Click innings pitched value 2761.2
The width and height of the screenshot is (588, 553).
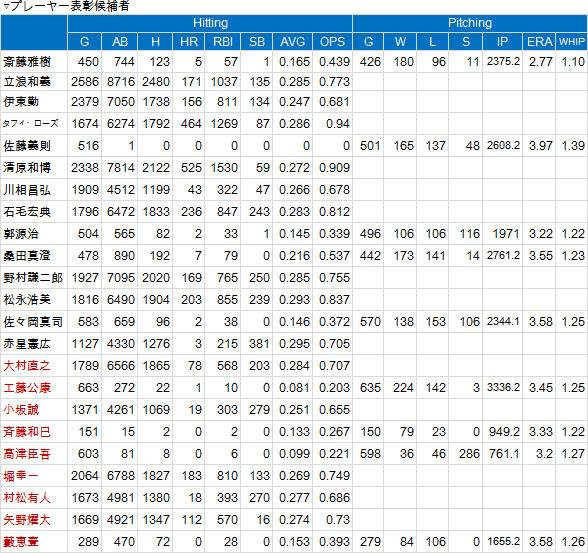[503, 256]
